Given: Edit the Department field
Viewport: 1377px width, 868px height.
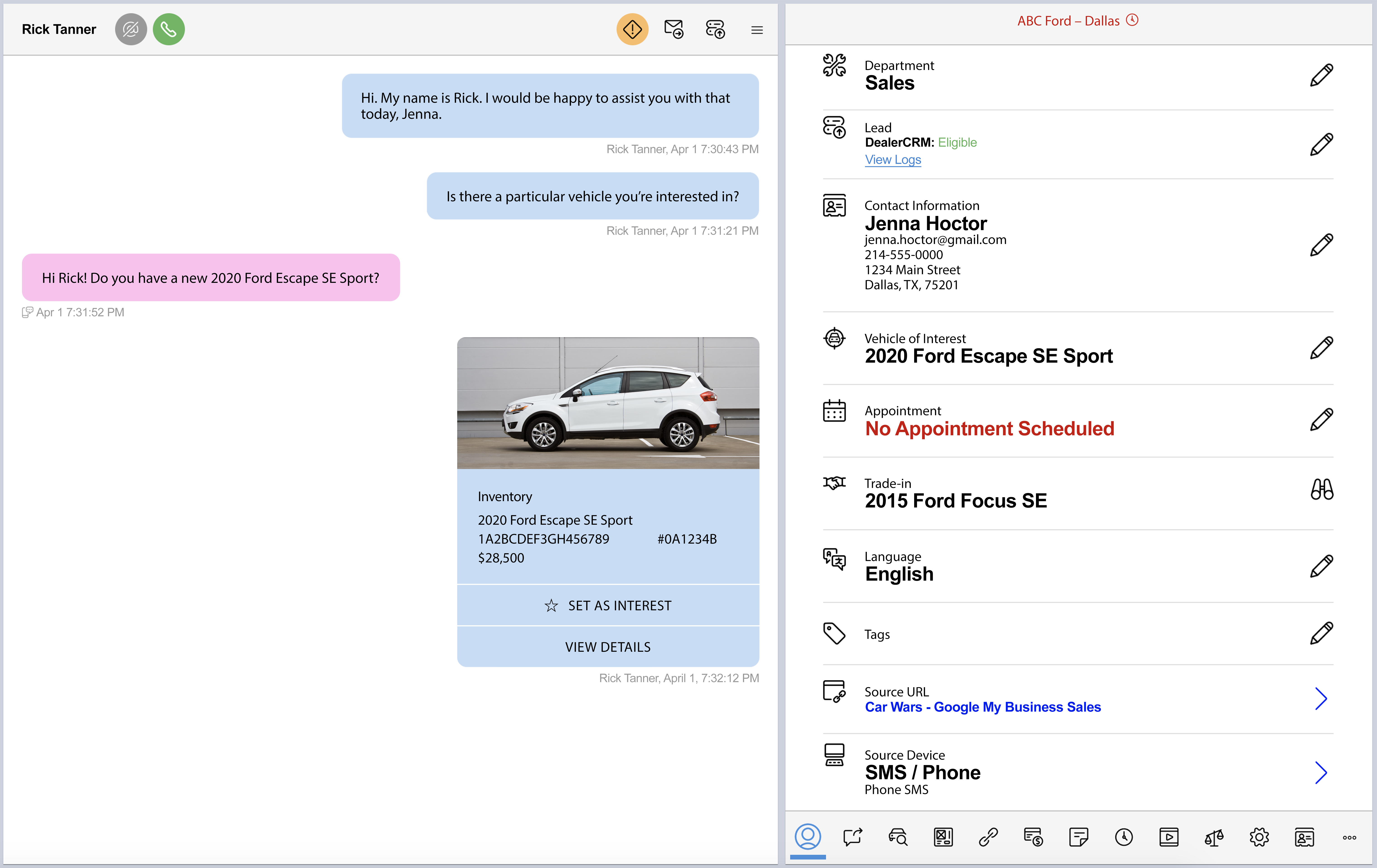Looking at the screenshot, I should [x=1322, y=75].
